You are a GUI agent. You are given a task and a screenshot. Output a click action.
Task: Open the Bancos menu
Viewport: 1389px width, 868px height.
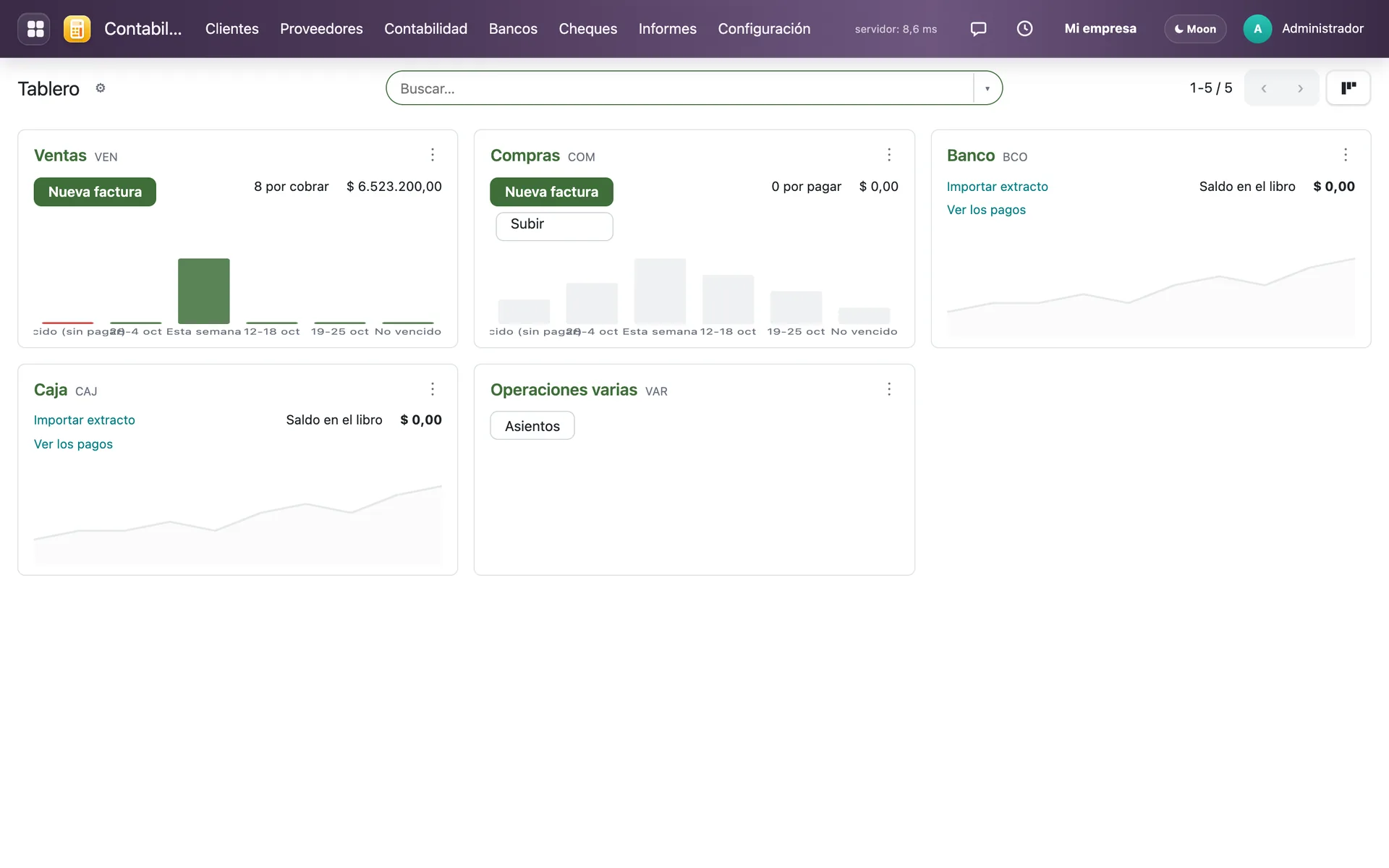(513, 29)
